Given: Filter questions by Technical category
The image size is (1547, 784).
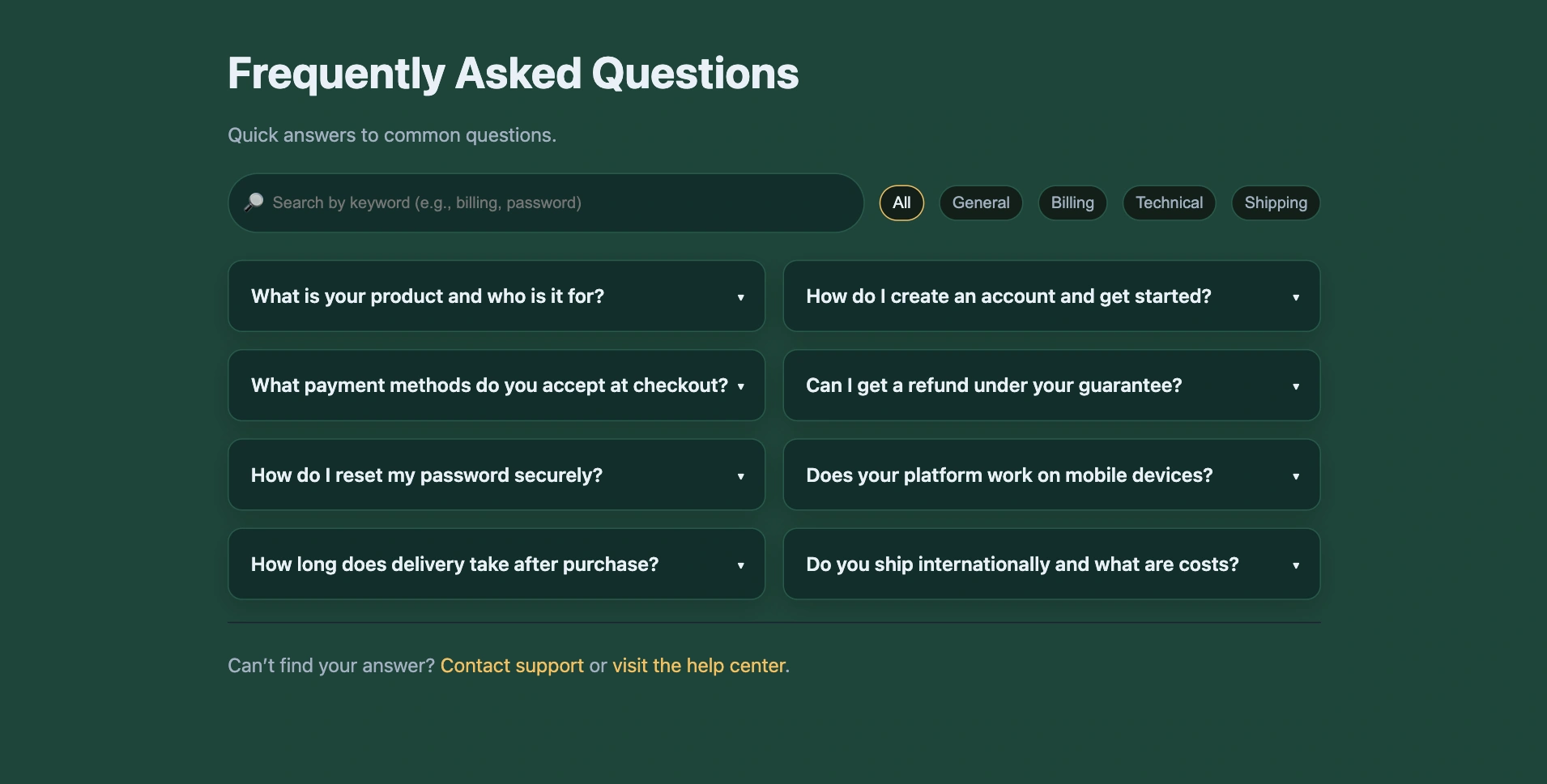Looking at the screenshot, I should pyautogui.click(x=1169, y=202).
